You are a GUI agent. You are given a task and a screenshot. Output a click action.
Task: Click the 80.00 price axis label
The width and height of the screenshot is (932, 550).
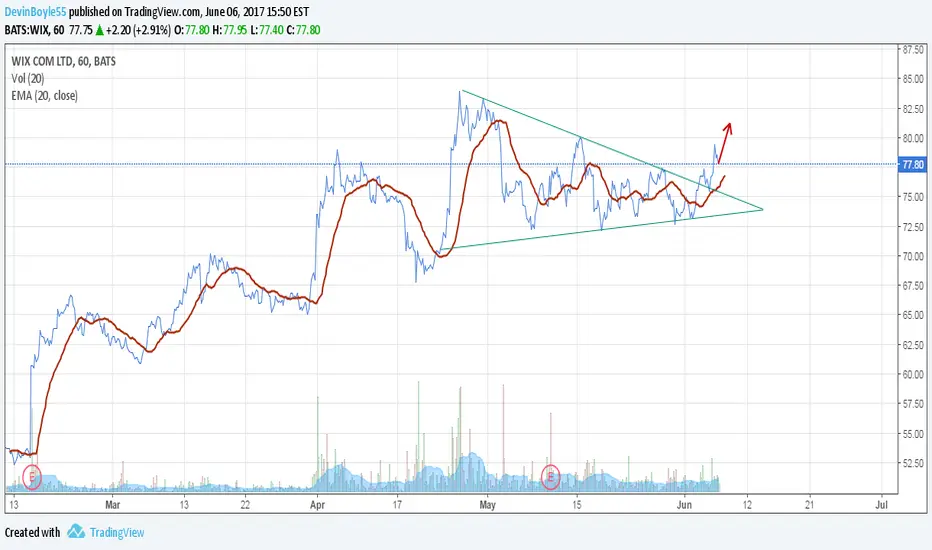coord(913,138)
